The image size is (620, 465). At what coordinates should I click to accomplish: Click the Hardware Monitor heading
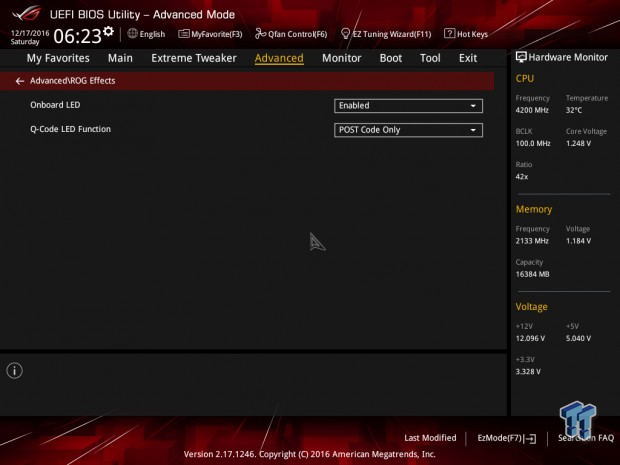[568, 57]
